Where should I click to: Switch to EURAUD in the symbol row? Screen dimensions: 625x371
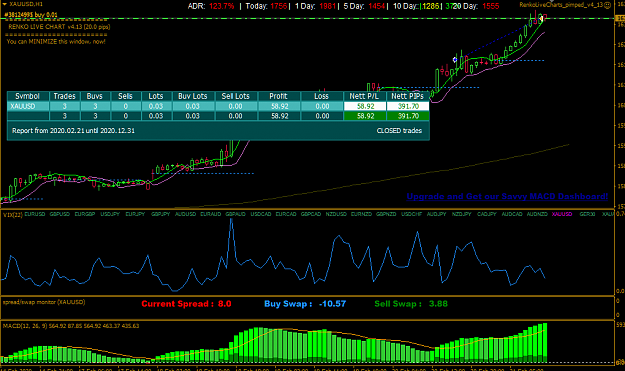210,214
